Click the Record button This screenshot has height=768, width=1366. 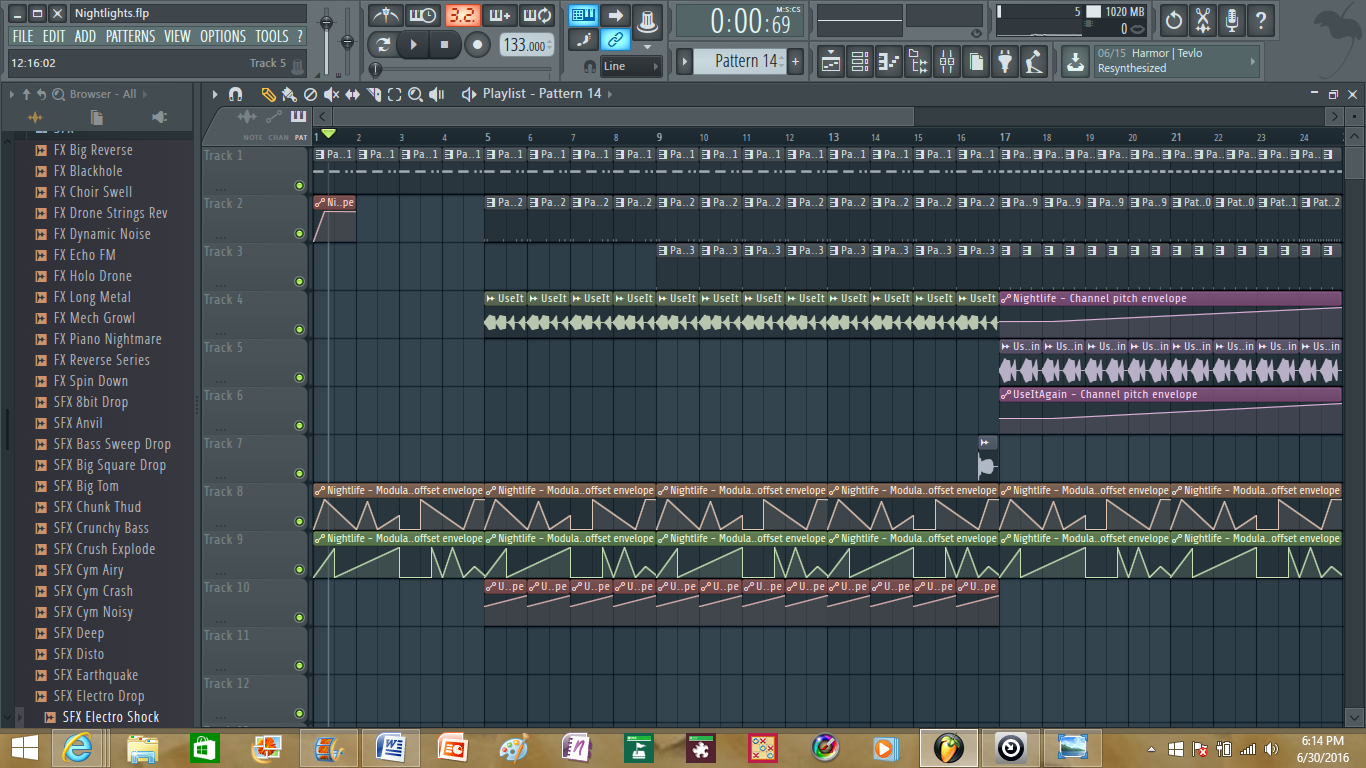(477, 45)
